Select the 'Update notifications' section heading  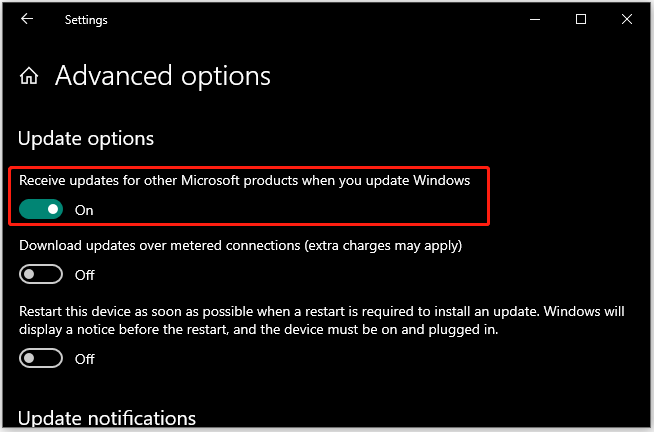click(107, 418)
